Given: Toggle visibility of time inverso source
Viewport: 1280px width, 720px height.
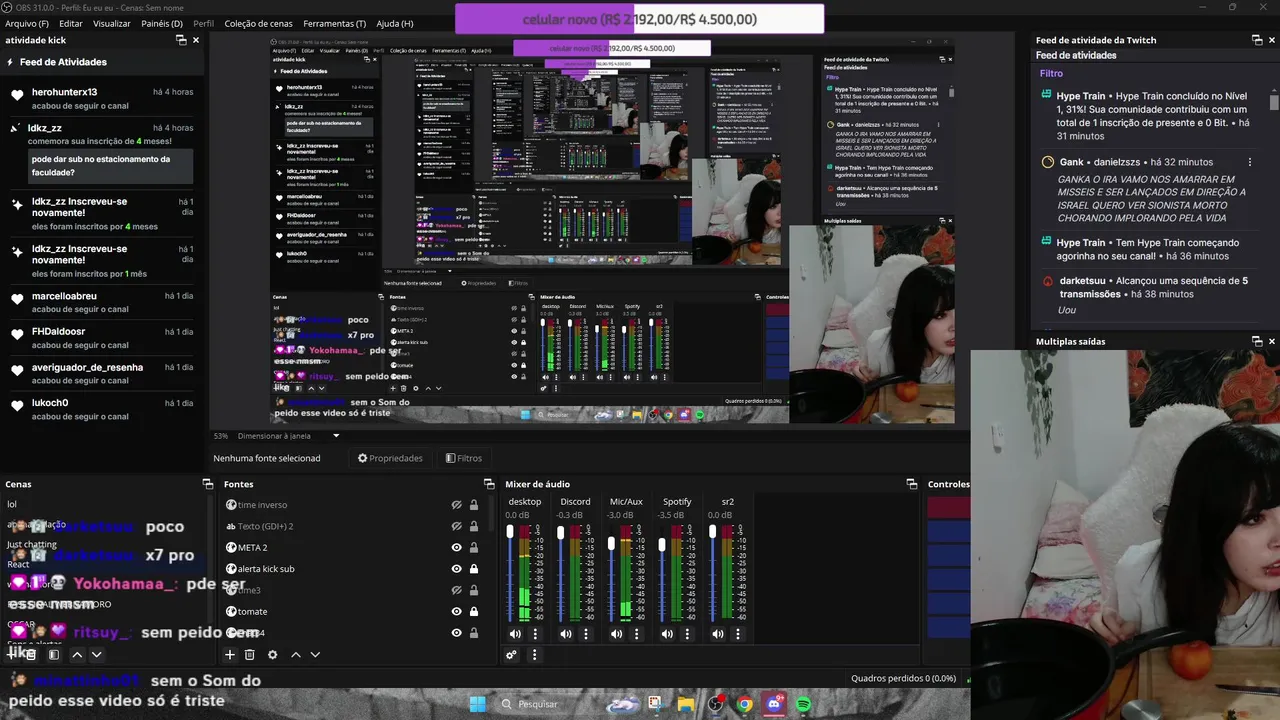Looking at the screenshot, I should tap(456, 505).
